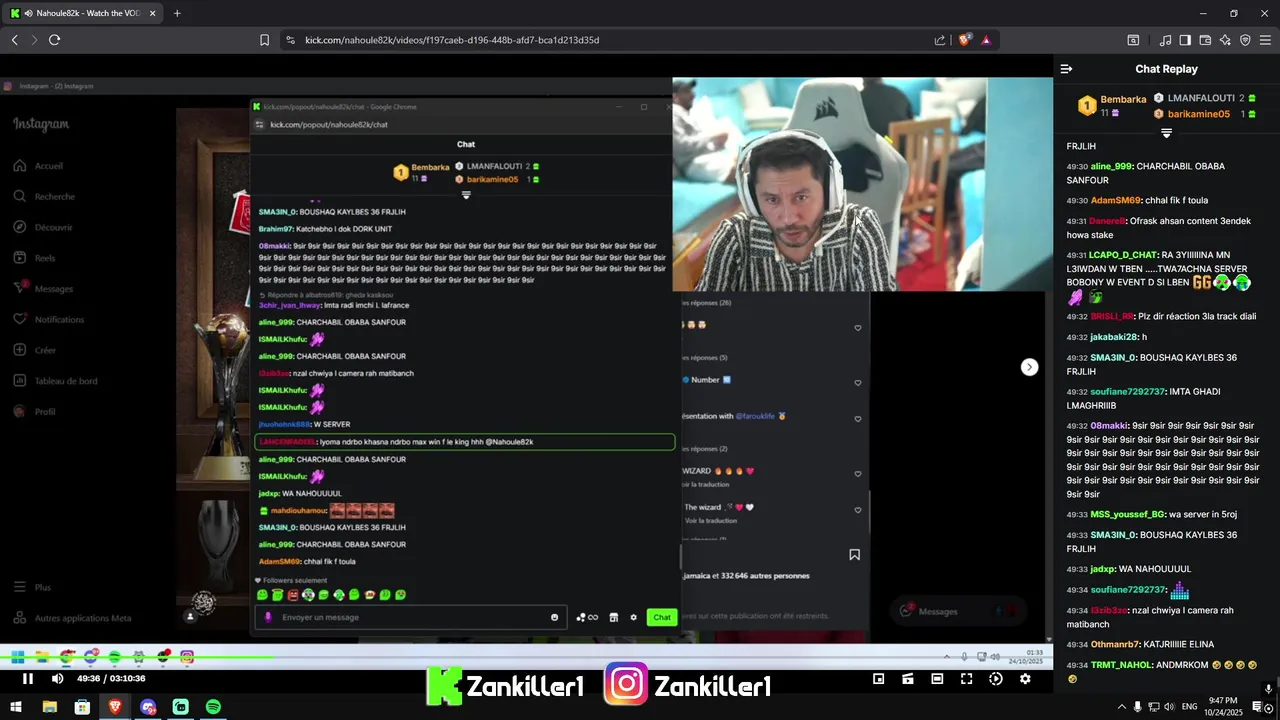Click Créer in Instagram sidebar

click(45, 351)
